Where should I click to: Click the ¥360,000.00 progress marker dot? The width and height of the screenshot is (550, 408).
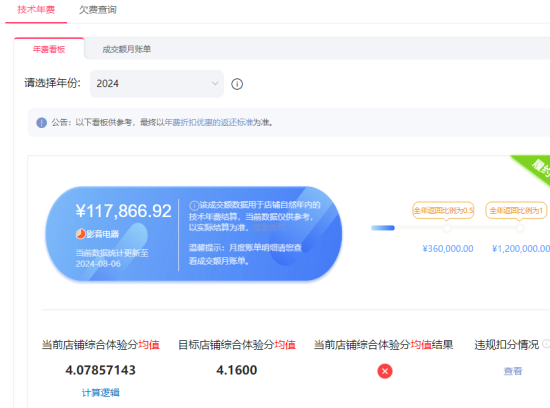pyautogui.click(x=447, y=228)
